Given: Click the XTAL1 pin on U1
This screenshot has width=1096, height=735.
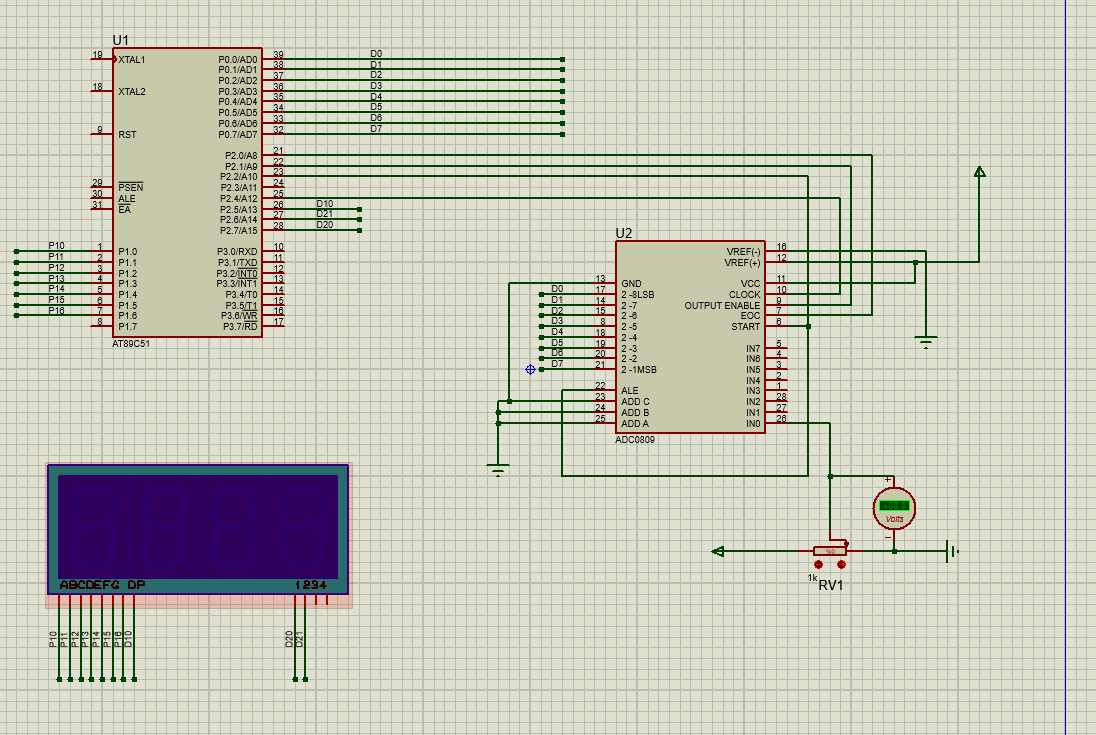Looking at the screenshot, I should click(x=131, y=59).
